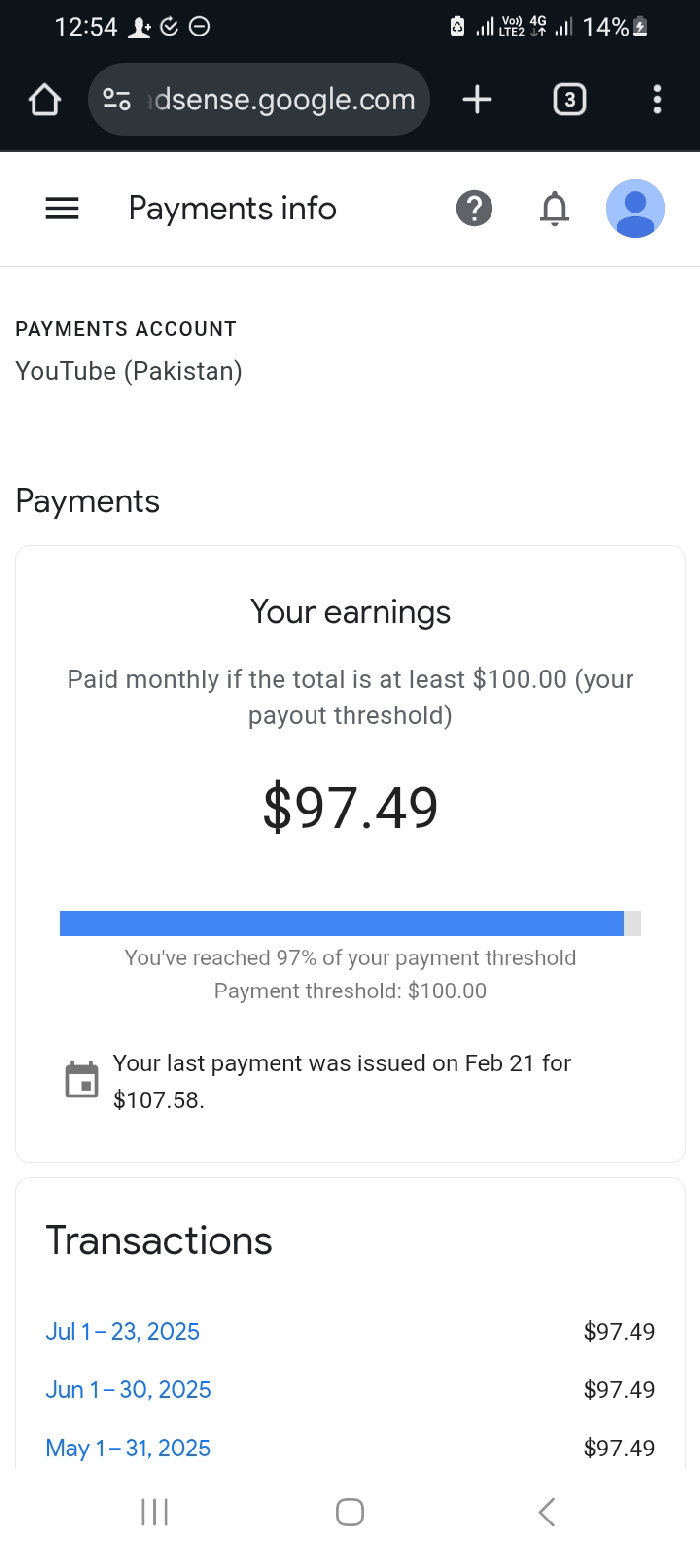Open the account profile avatar
Screen dimensions: 700x1556
click(635, 208)
